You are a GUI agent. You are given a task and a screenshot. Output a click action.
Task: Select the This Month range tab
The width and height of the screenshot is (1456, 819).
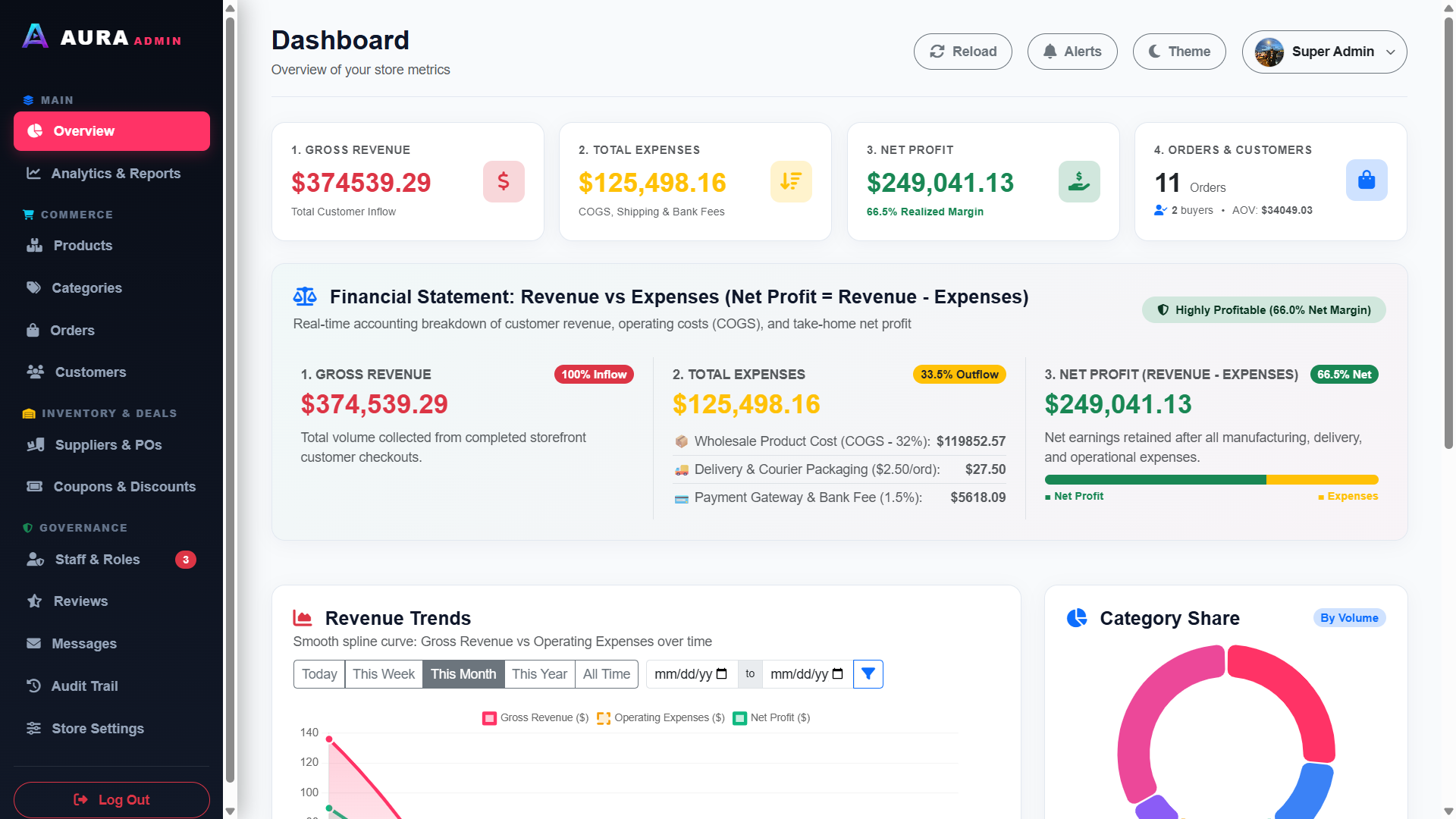(x=463, y=674)
